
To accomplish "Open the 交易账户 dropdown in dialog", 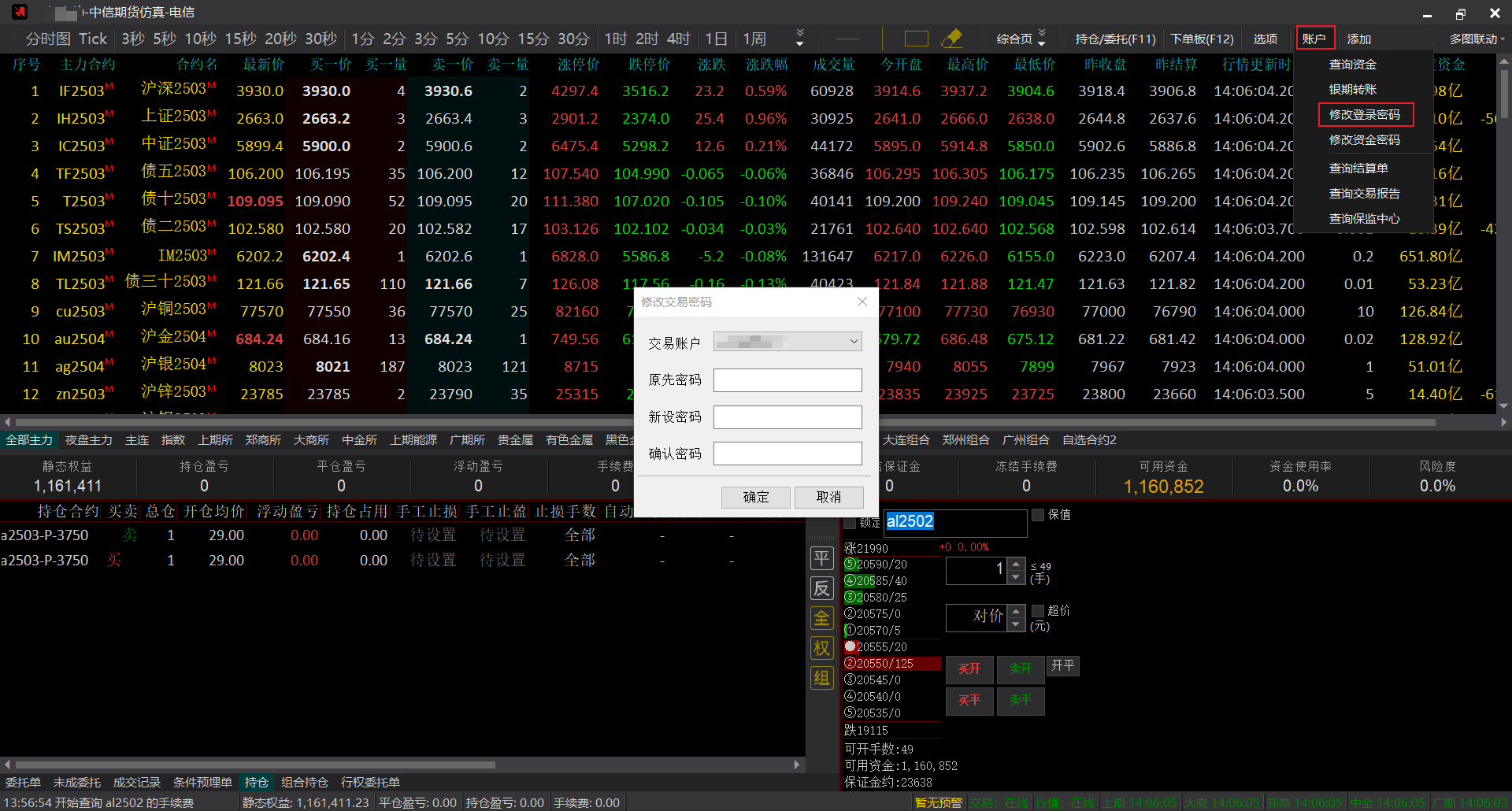I will [787, 342].
